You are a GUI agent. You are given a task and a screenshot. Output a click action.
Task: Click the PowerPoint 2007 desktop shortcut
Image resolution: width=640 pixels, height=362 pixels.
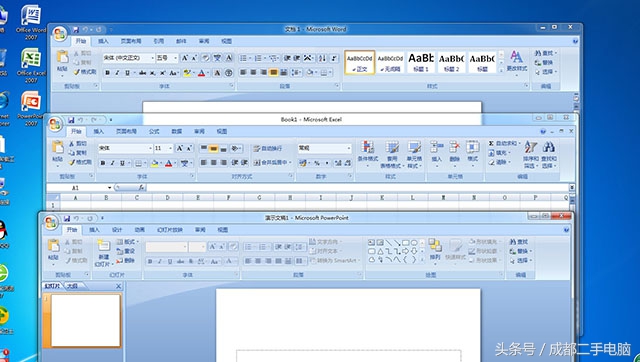(x=31, y=109)
